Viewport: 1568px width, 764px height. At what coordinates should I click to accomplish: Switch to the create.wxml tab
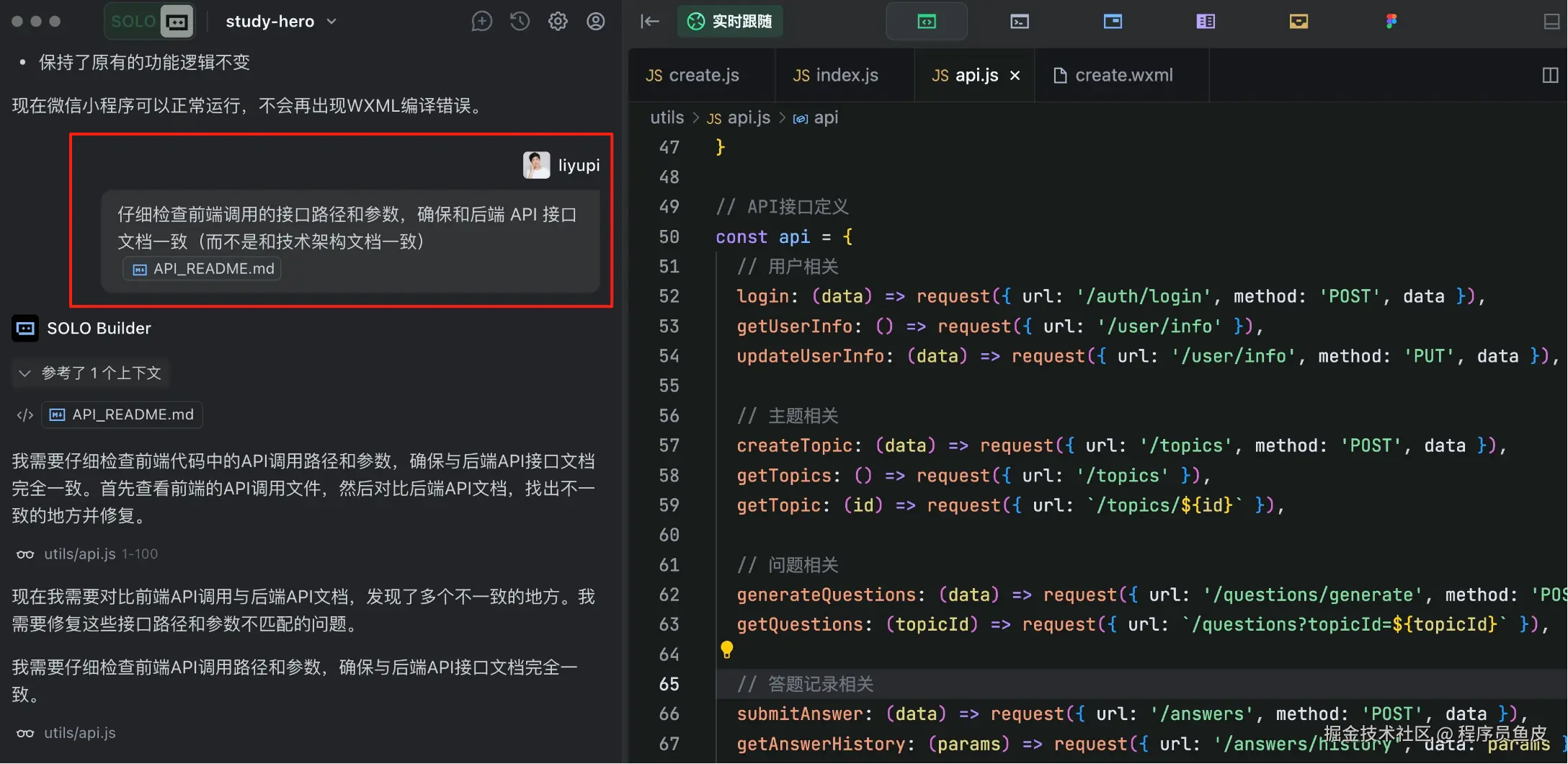1113,76
